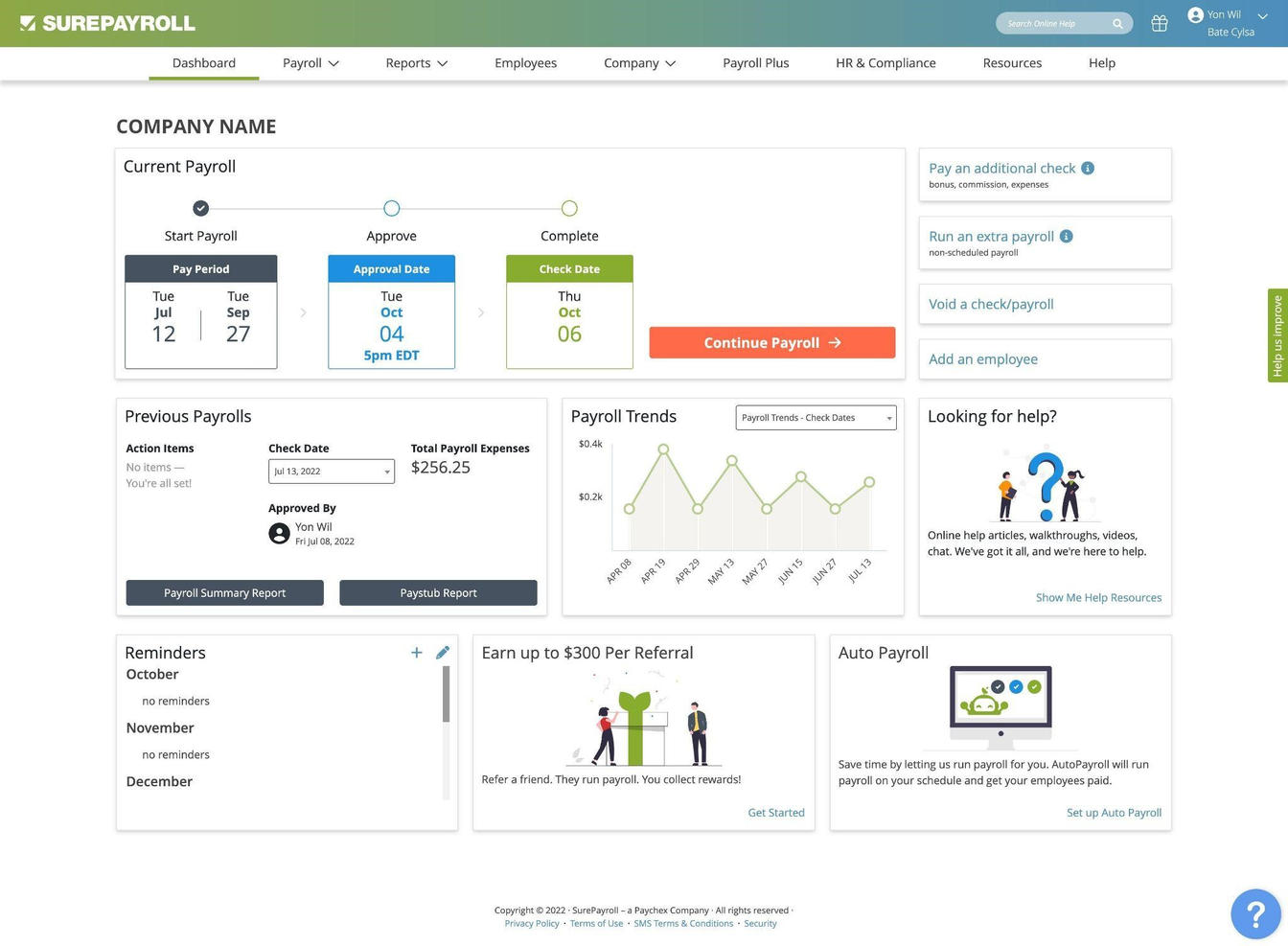Open the Reports menu dropdown
This screenshot has width=1288, height=946.
[416, 63]
